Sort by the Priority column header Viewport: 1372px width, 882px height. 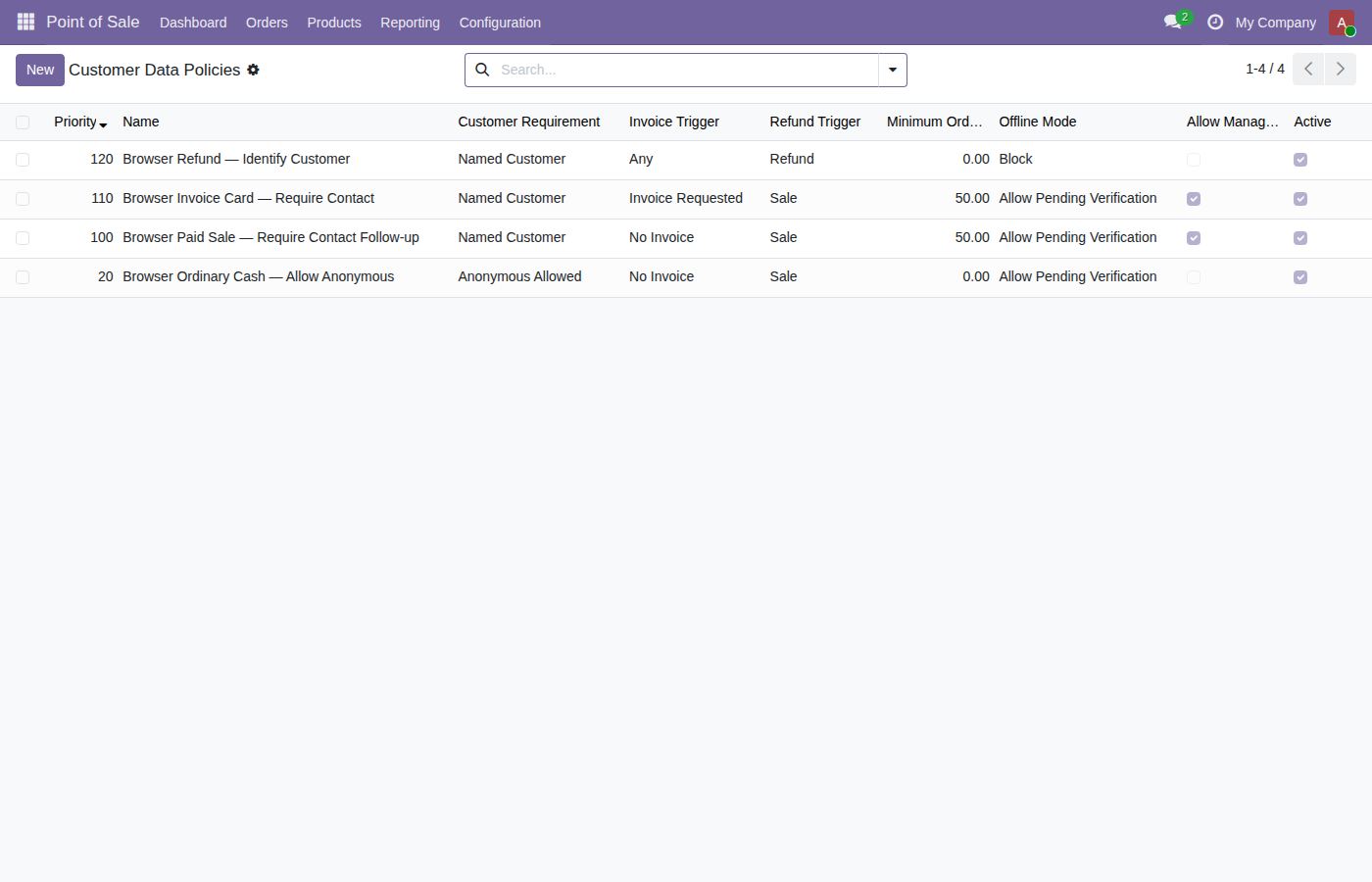coord(80,122)
